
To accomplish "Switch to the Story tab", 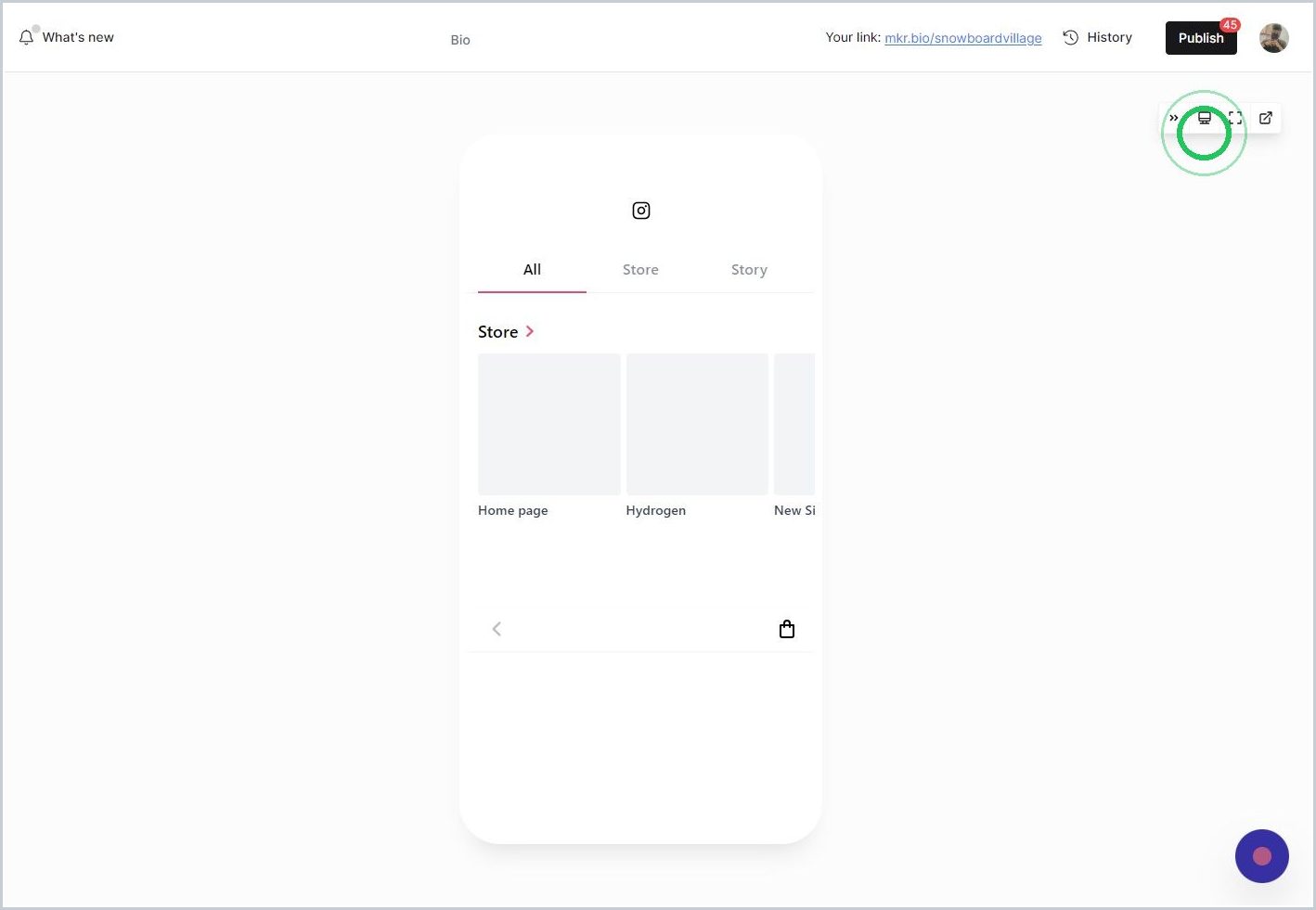I will click(x=749, y=270).
